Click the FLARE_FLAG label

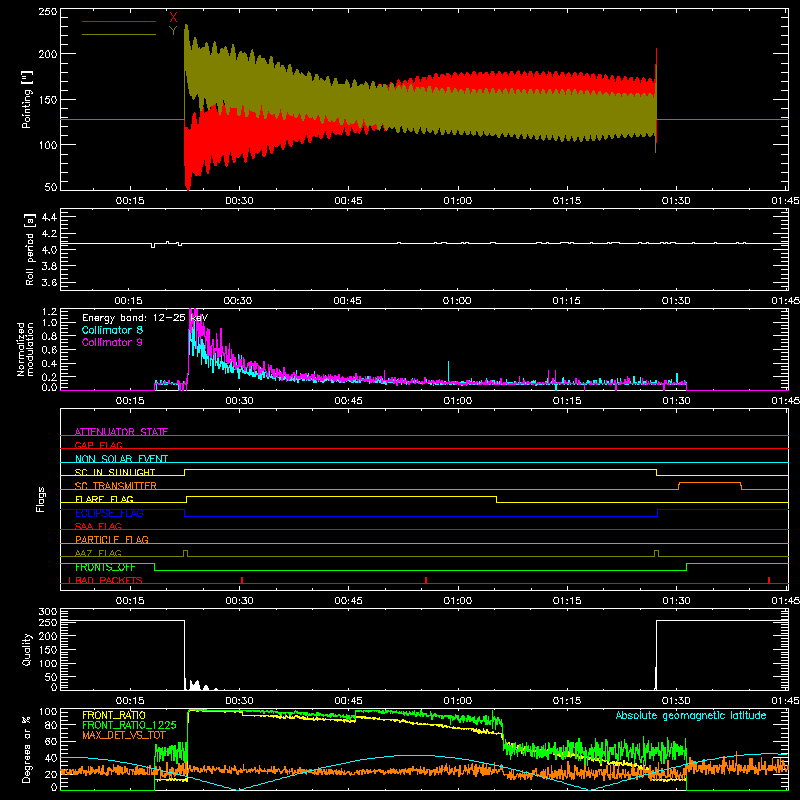[104, 499]
